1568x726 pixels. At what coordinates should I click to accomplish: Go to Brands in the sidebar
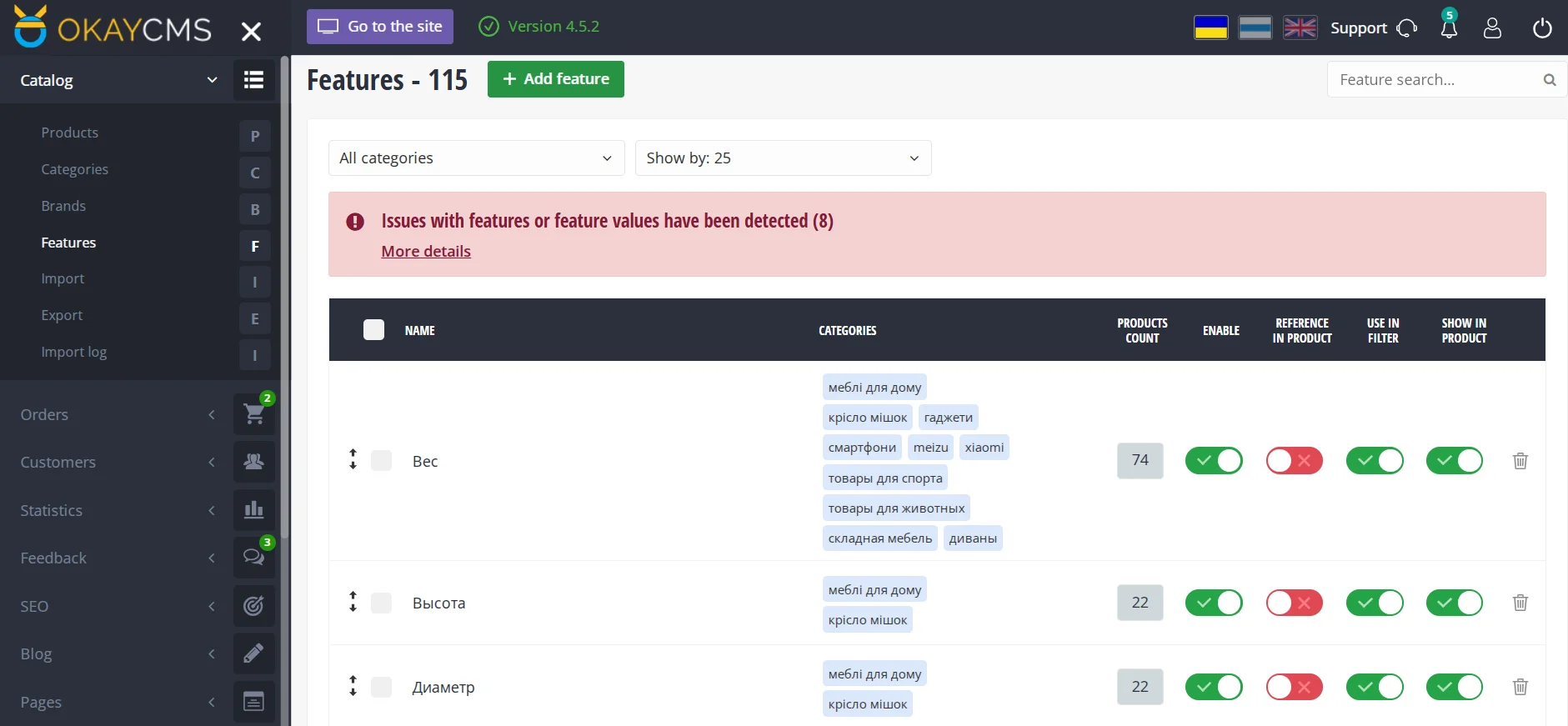click(63, 206)
